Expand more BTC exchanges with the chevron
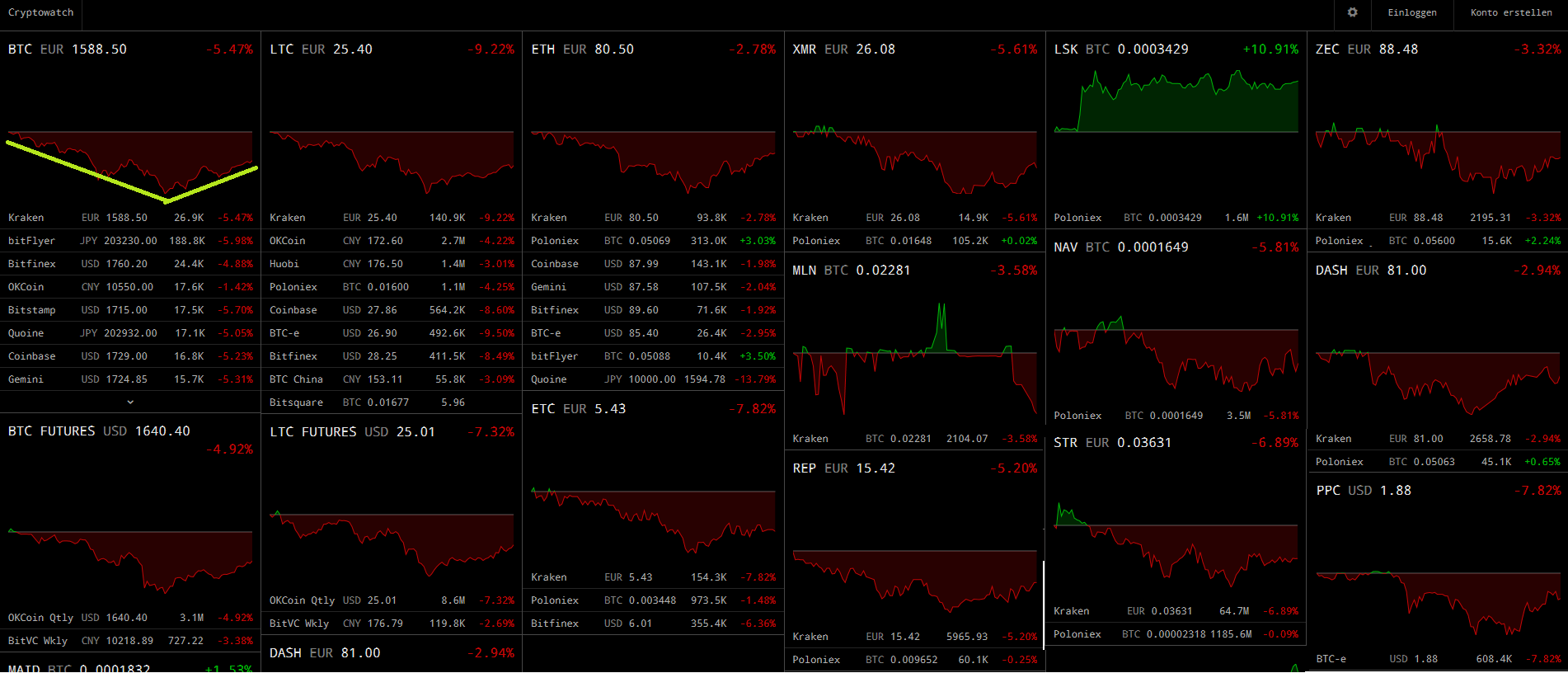Screen dimensions: 1568x673 click(x=130, y=402)
